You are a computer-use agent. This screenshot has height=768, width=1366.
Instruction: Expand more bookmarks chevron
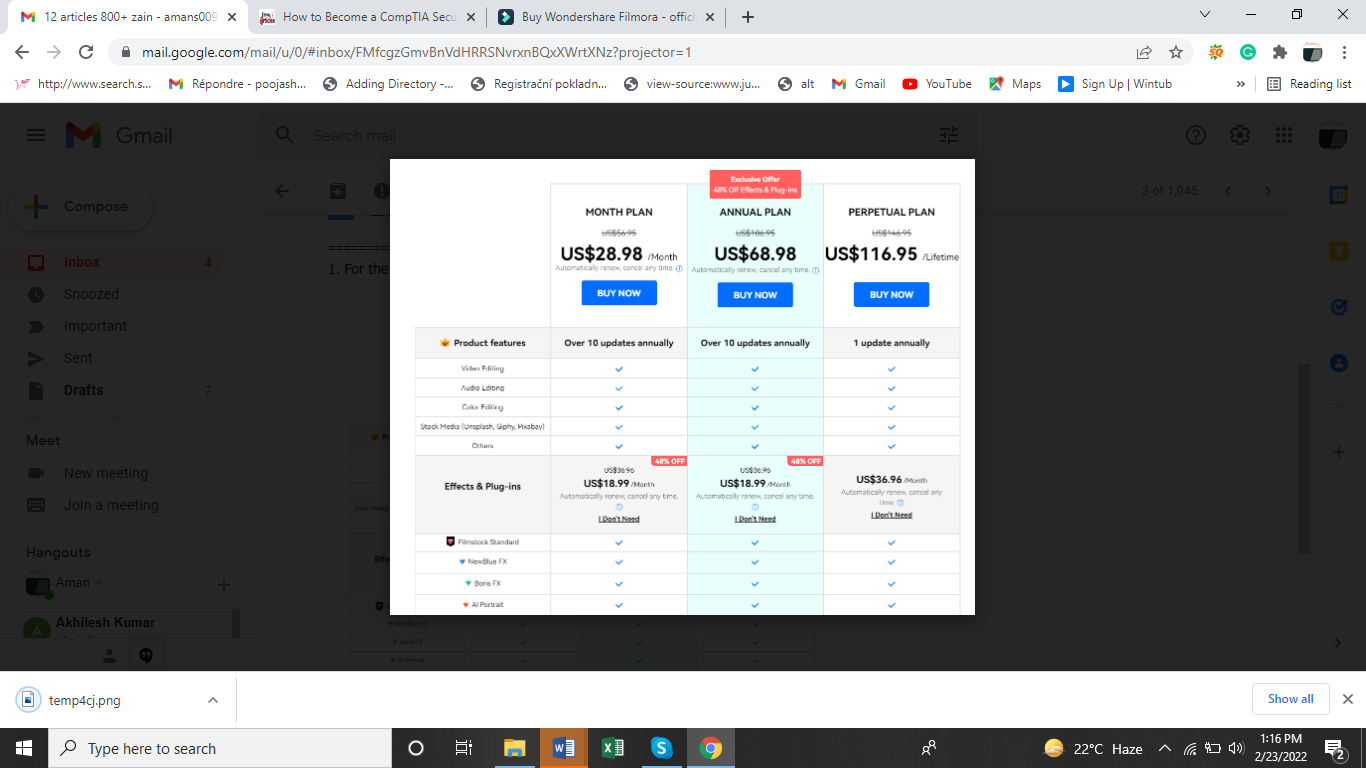1241,84
